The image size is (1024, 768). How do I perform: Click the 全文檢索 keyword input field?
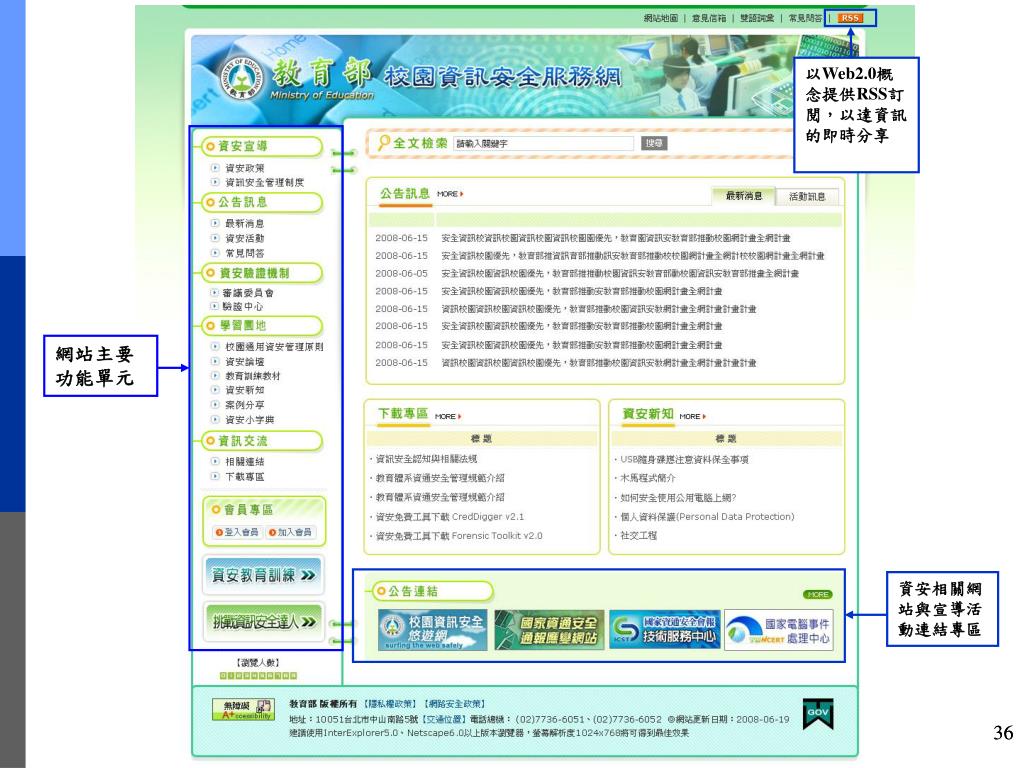click(543, 144)
